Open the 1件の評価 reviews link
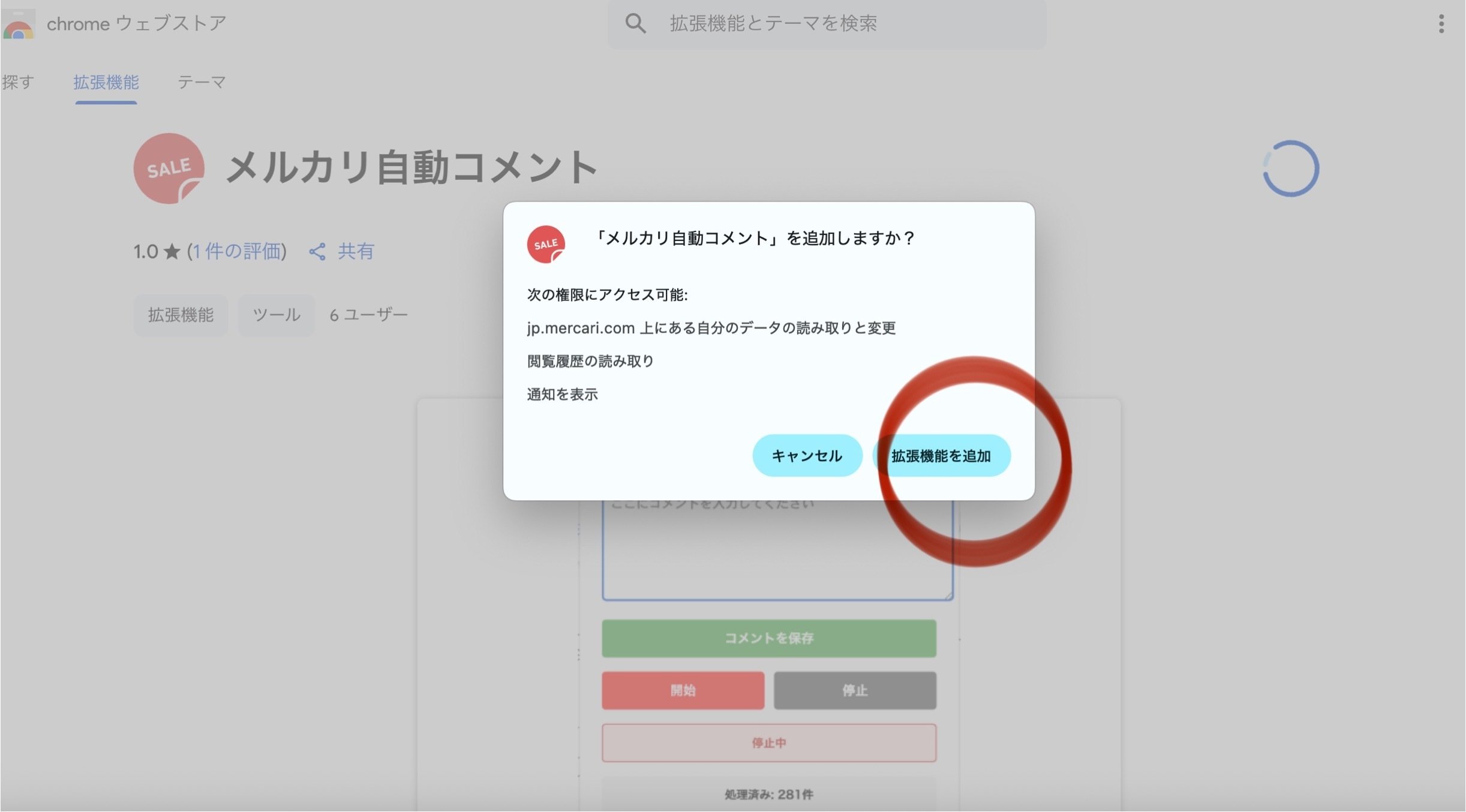 point(236,252)
